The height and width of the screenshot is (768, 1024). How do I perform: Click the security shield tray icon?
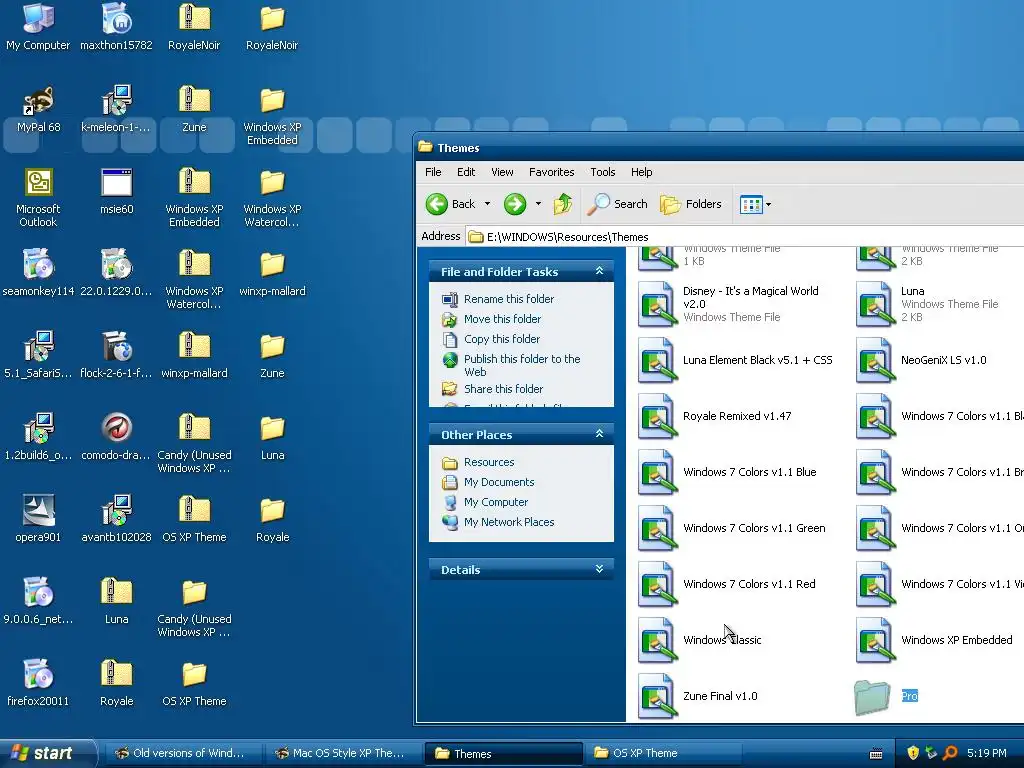coord(913,754)
